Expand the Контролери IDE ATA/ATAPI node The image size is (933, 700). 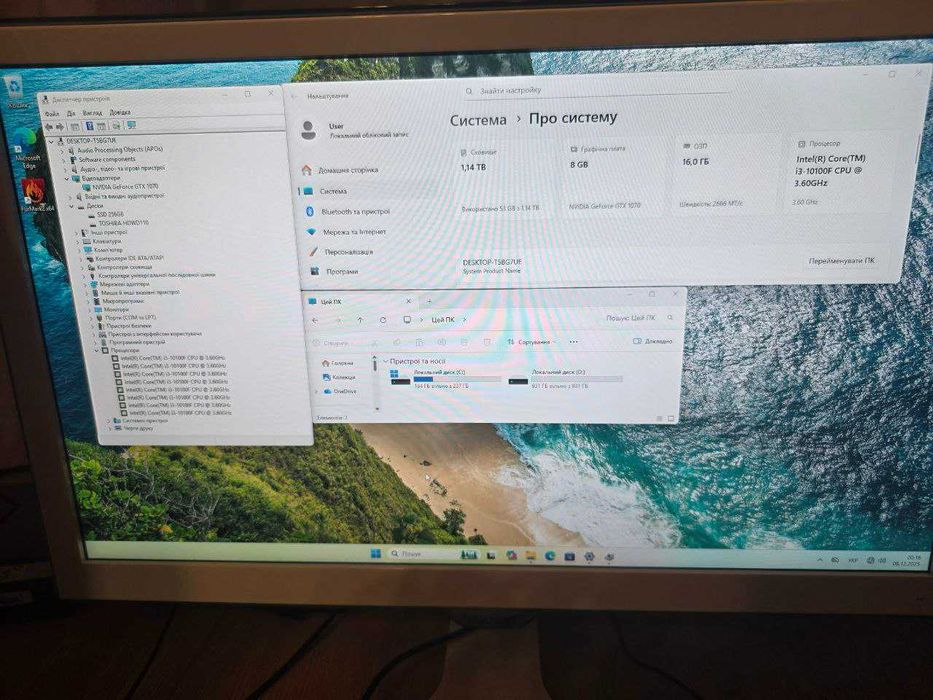click(82, 259)
